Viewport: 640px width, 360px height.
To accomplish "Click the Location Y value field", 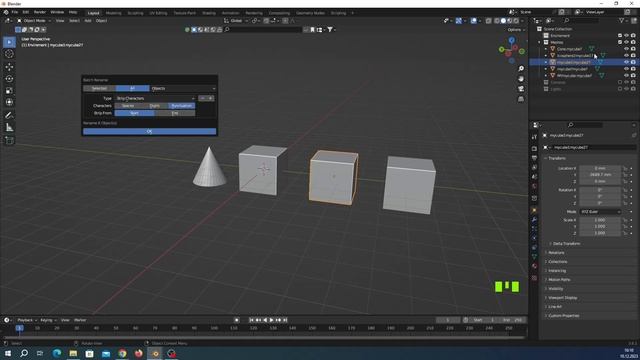I will pos(600,175).
